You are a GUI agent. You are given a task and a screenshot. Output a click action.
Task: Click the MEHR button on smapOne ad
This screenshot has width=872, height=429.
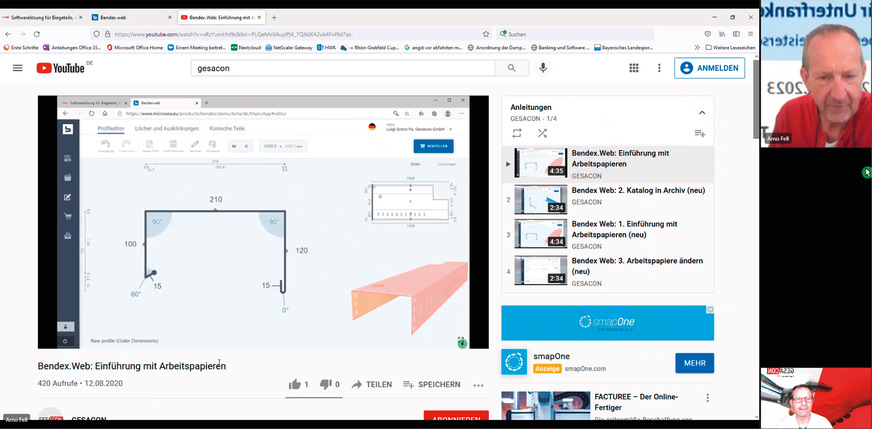[x=694, y=362]
